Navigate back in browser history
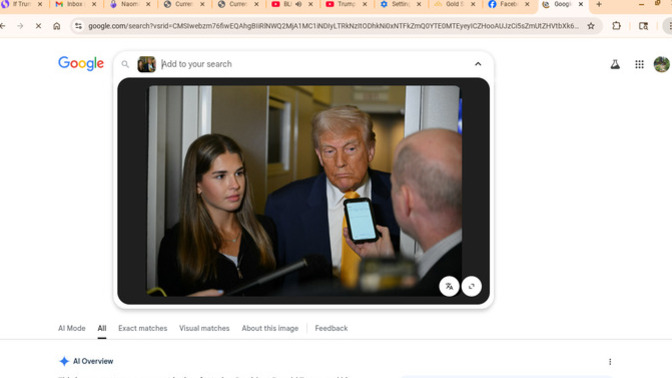This screenshot has width=672, height=378. tap(3, 26)
